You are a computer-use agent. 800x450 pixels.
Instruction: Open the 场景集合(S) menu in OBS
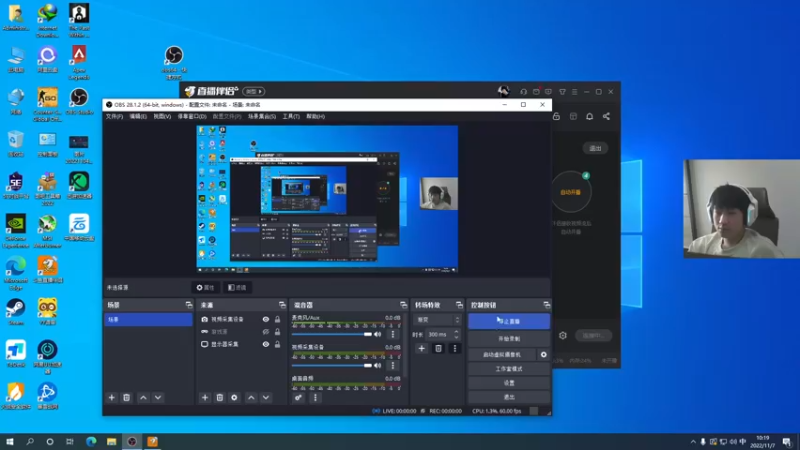[x=262, y=117]
